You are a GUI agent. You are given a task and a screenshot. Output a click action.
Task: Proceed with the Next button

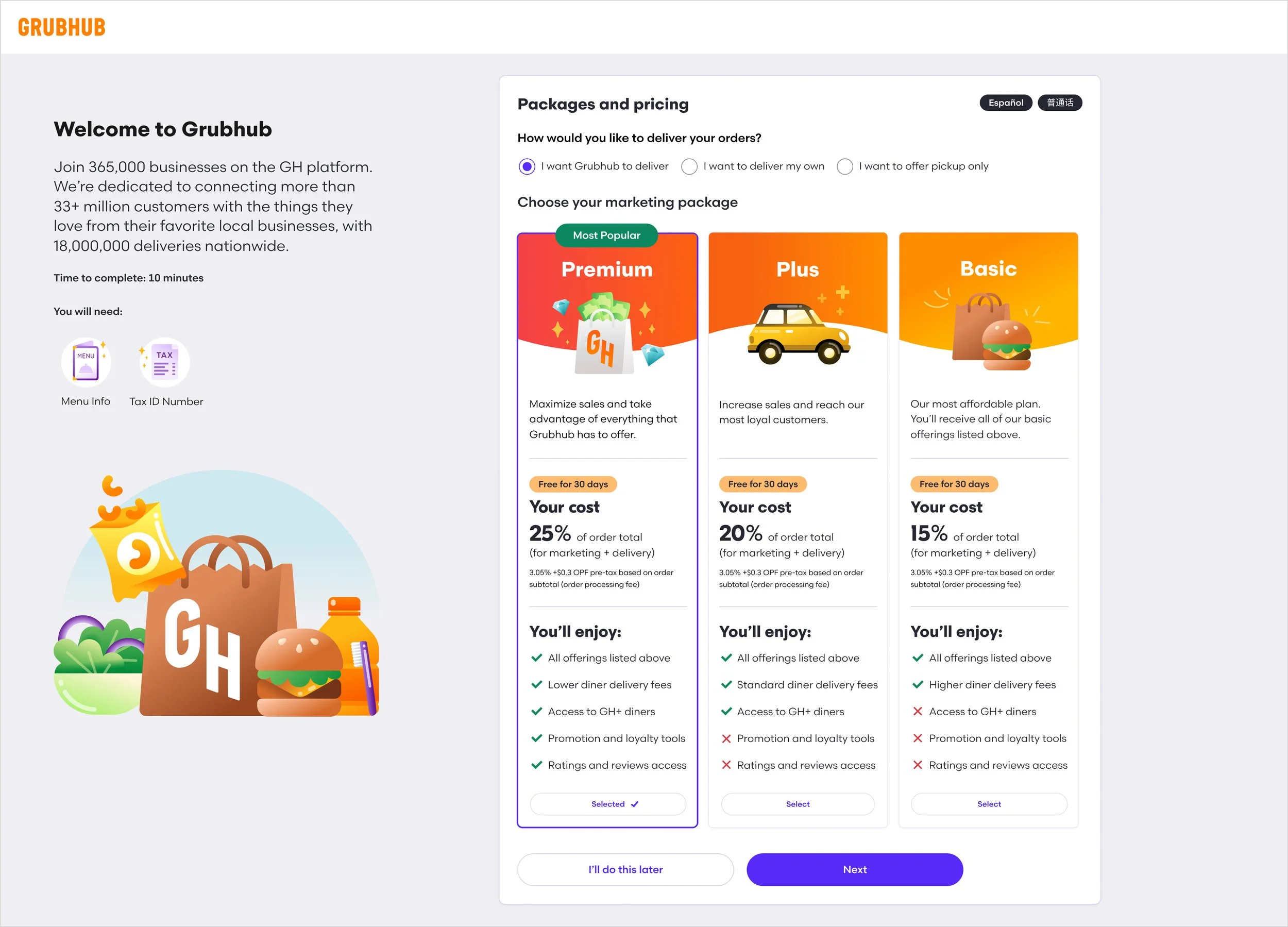click(x=854, y=869)
